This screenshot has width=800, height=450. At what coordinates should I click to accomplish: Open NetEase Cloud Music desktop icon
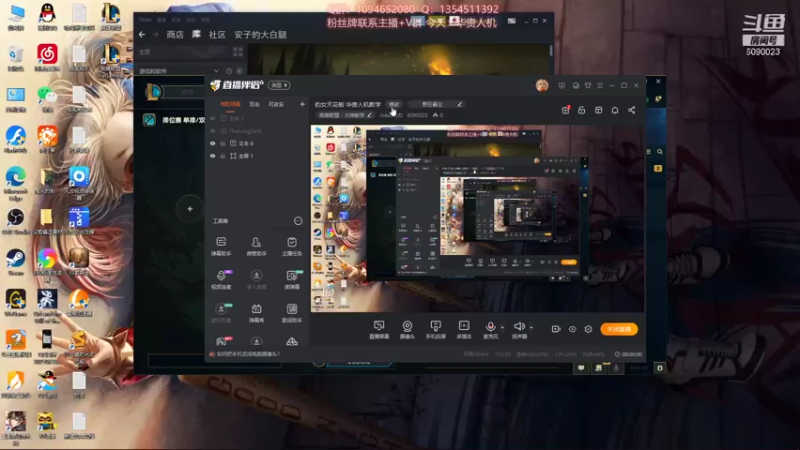coord(47,58)
